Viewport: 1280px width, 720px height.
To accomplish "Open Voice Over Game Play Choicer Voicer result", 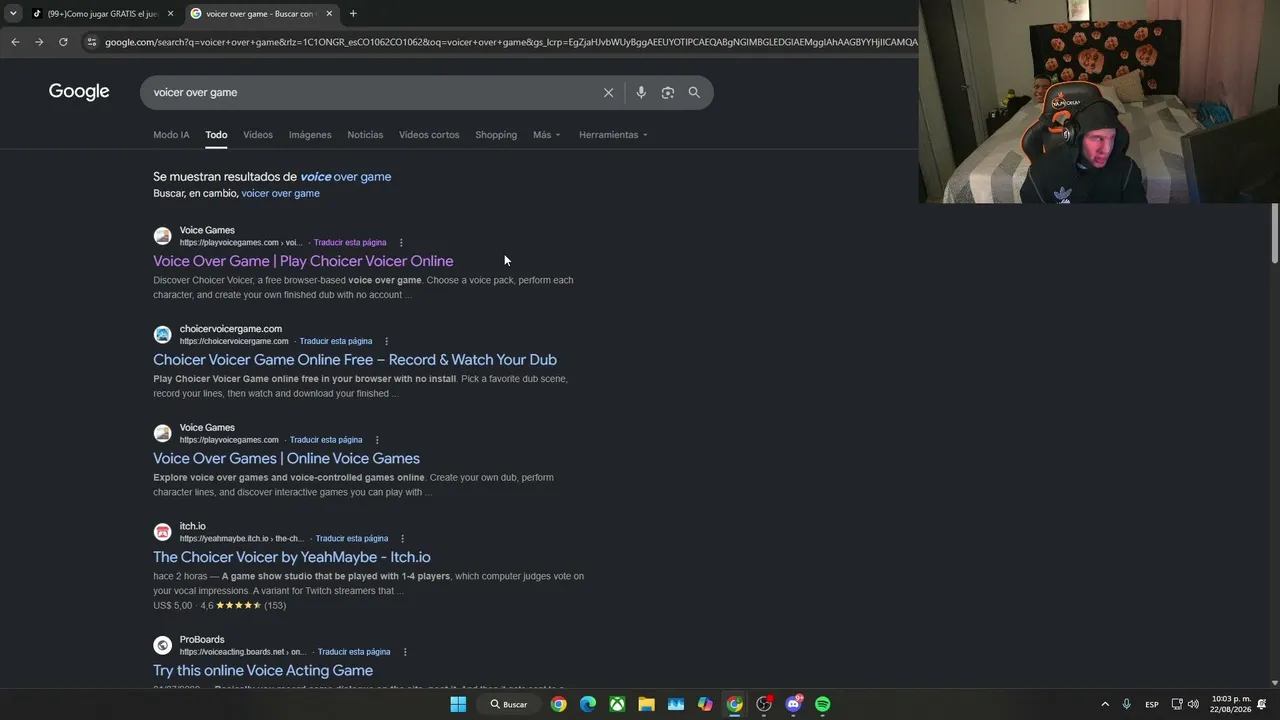I will click(x=303, y=261).
